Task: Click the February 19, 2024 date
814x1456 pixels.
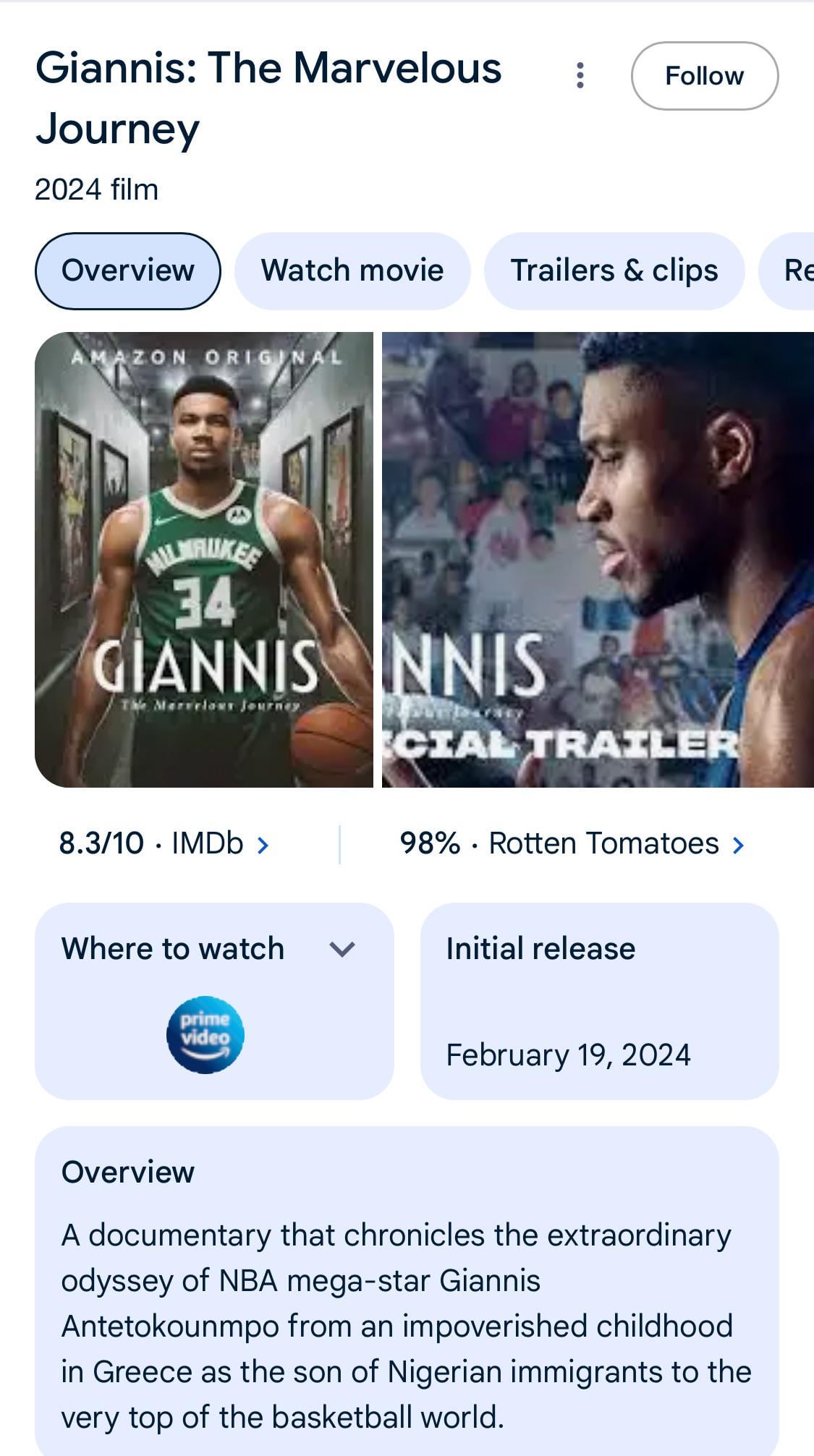Action: point(568,1055)
